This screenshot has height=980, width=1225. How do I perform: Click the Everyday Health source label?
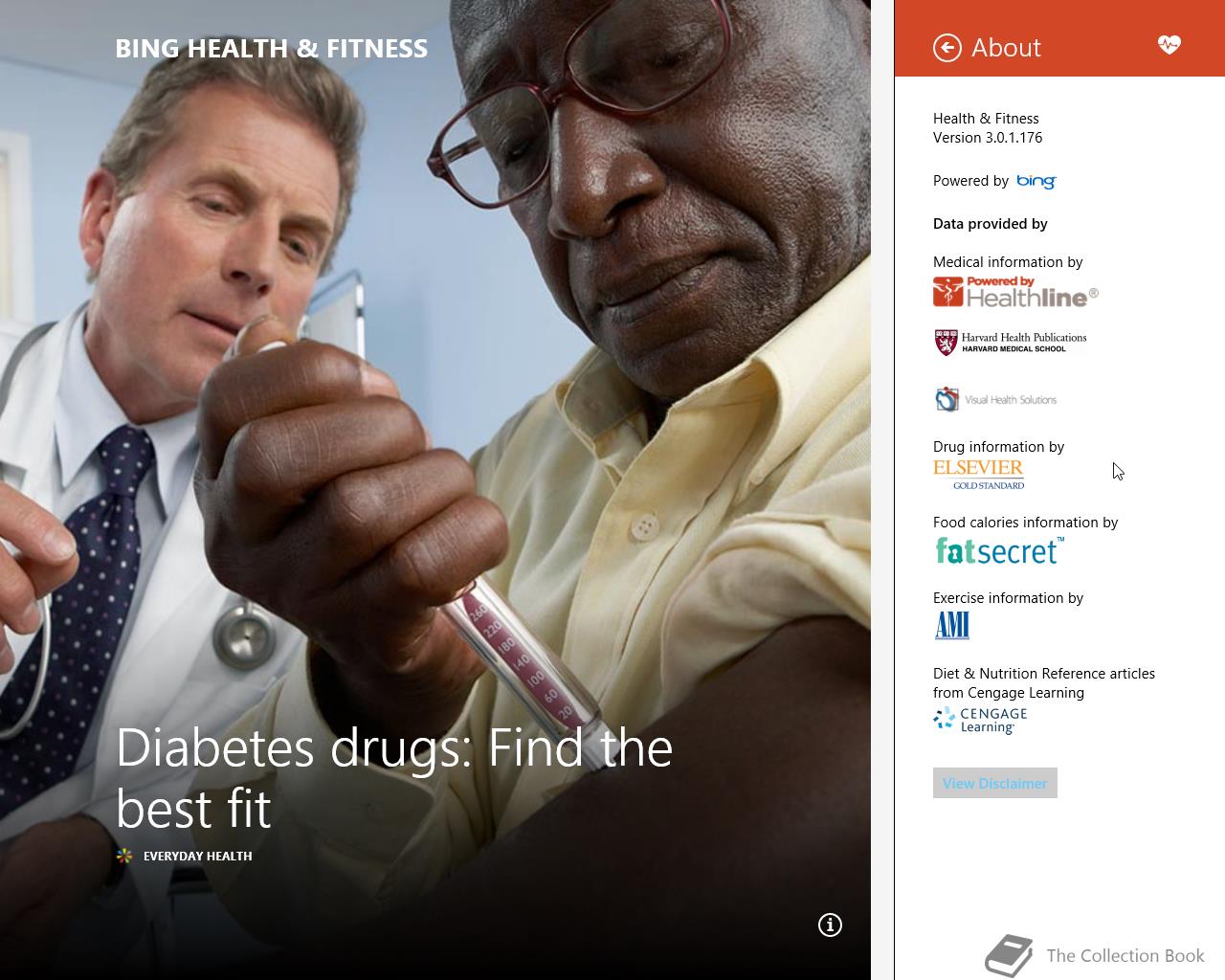[197, 856]
